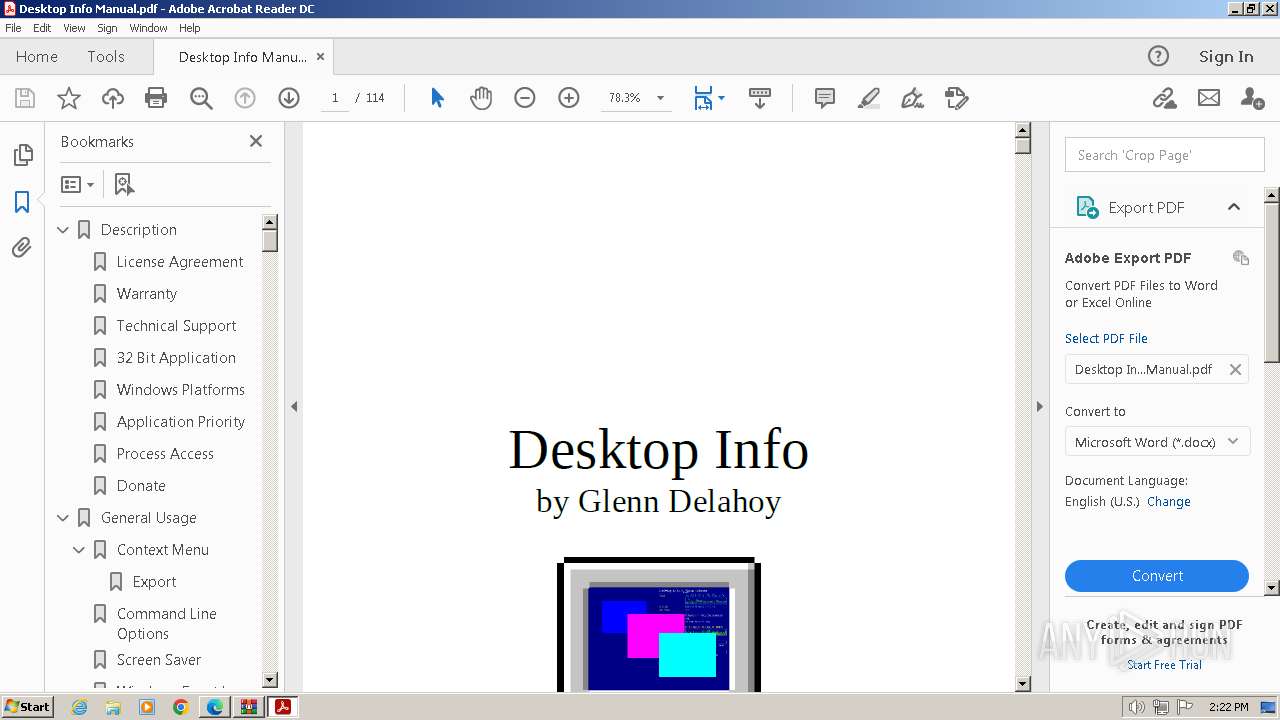Image resolution: width=1280 pixels, height=720 pixels.
Task: Open the stamp/more tools icon
Action: pos(957,98)
